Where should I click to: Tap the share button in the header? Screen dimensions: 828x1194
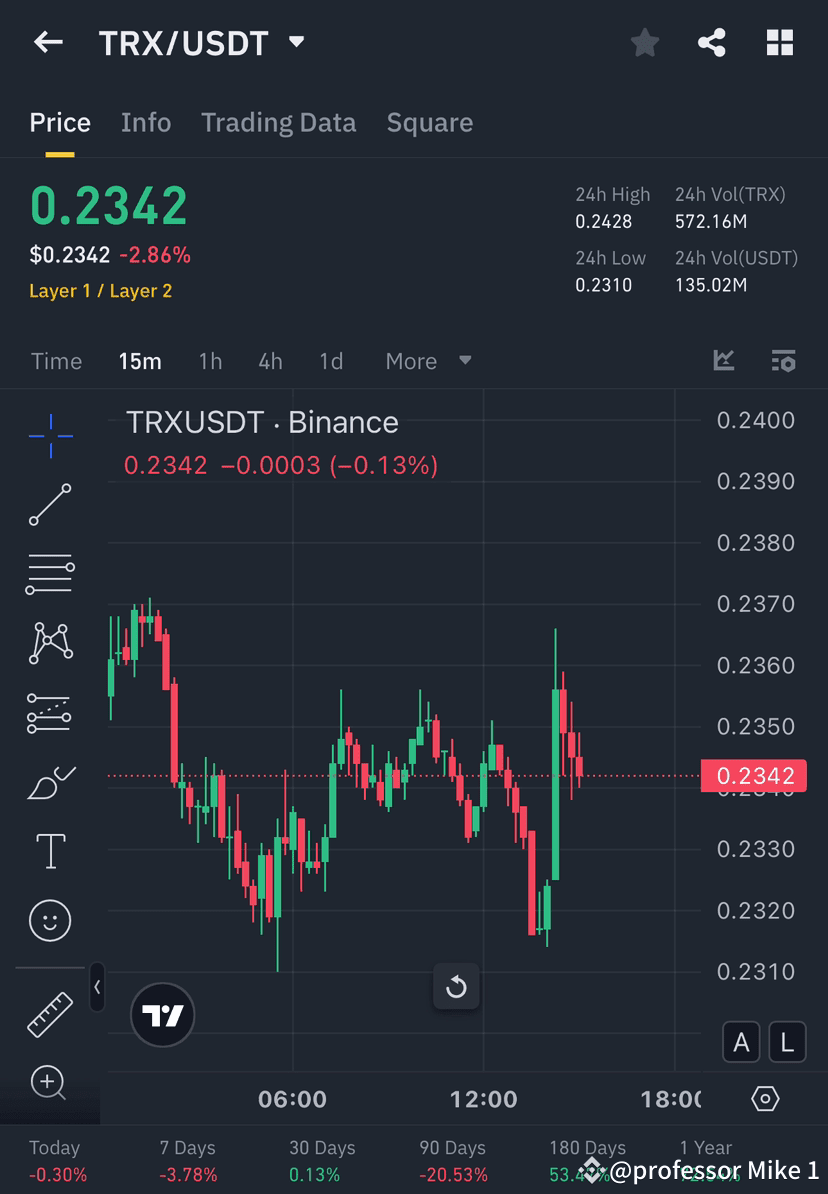[x=712, y=42]
